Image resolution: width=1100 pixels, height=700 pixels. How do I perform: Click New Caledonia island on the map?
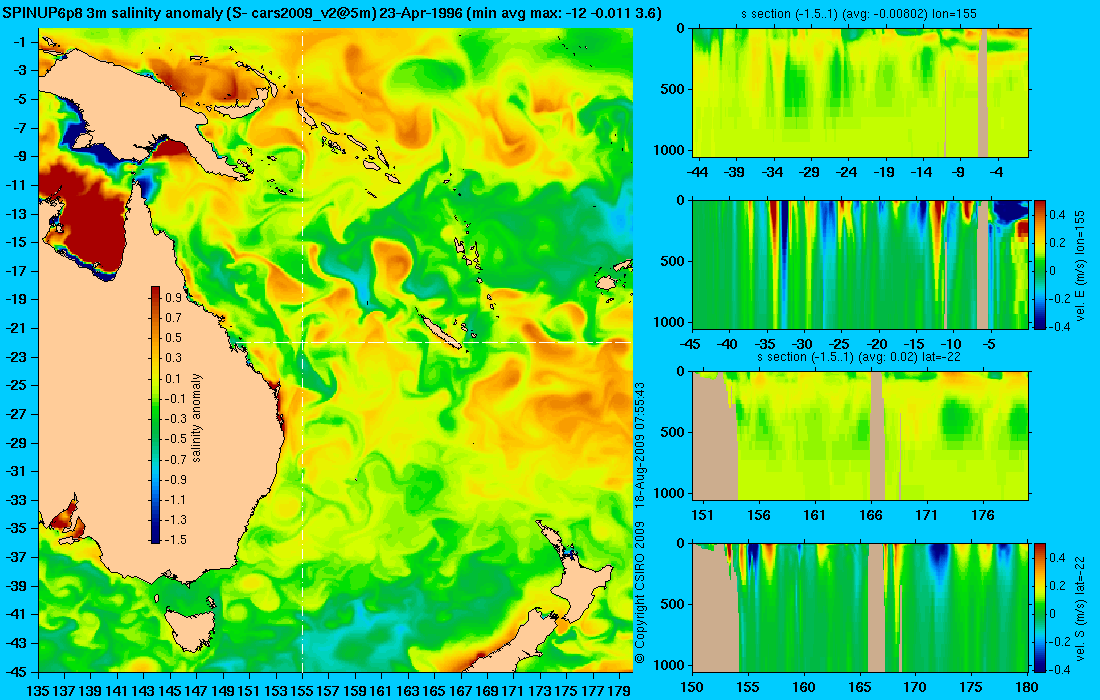point(442,333)
